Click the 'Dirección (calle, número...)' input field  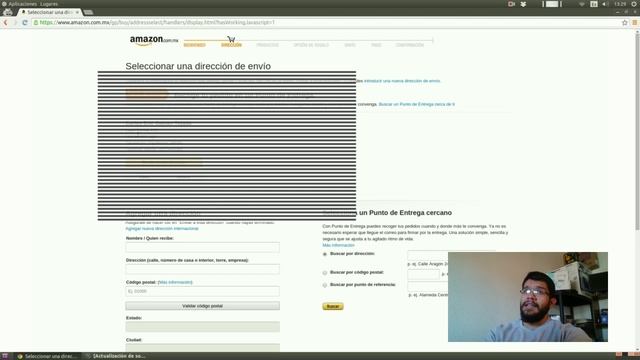[x=202, y=269]
